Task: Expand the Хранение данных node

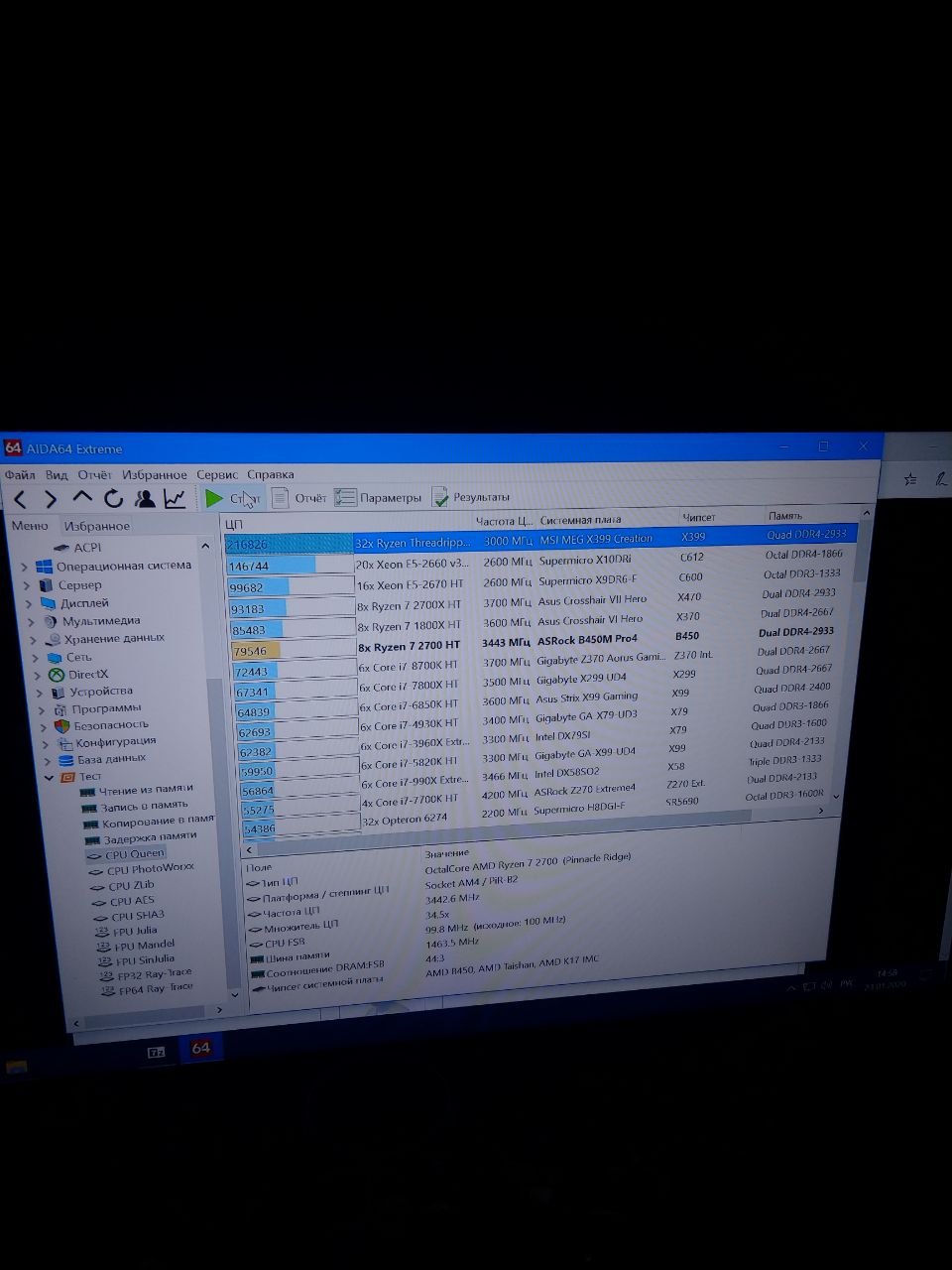Action: click(x=33, y=640)
